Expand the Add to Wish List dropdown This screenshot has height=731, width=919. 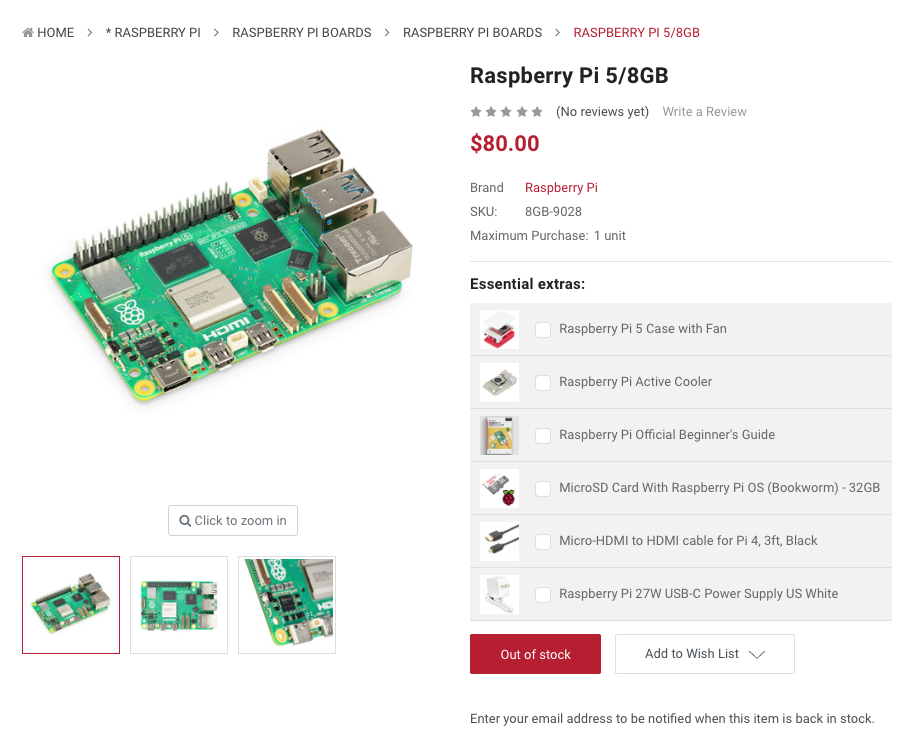pyautogui.click(x=704, y=654)
